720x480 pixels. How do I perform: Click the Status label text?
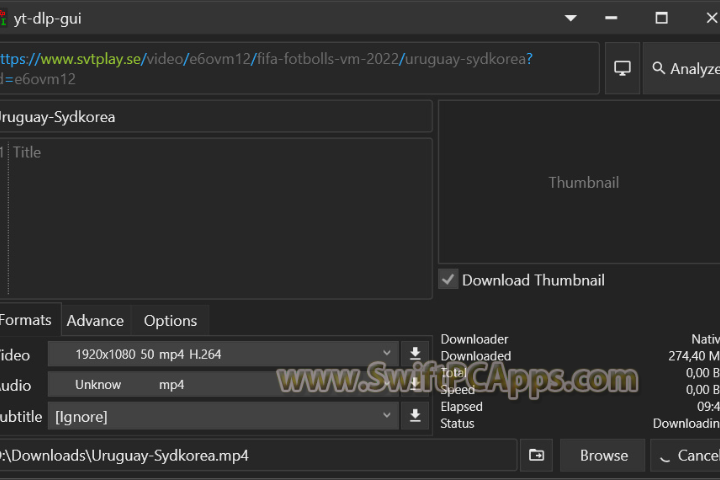tap(457, 423)
